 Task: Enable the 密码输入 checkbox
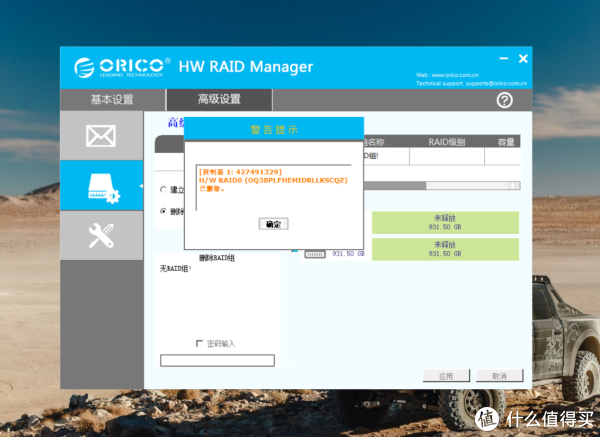(x=199, y=343)
